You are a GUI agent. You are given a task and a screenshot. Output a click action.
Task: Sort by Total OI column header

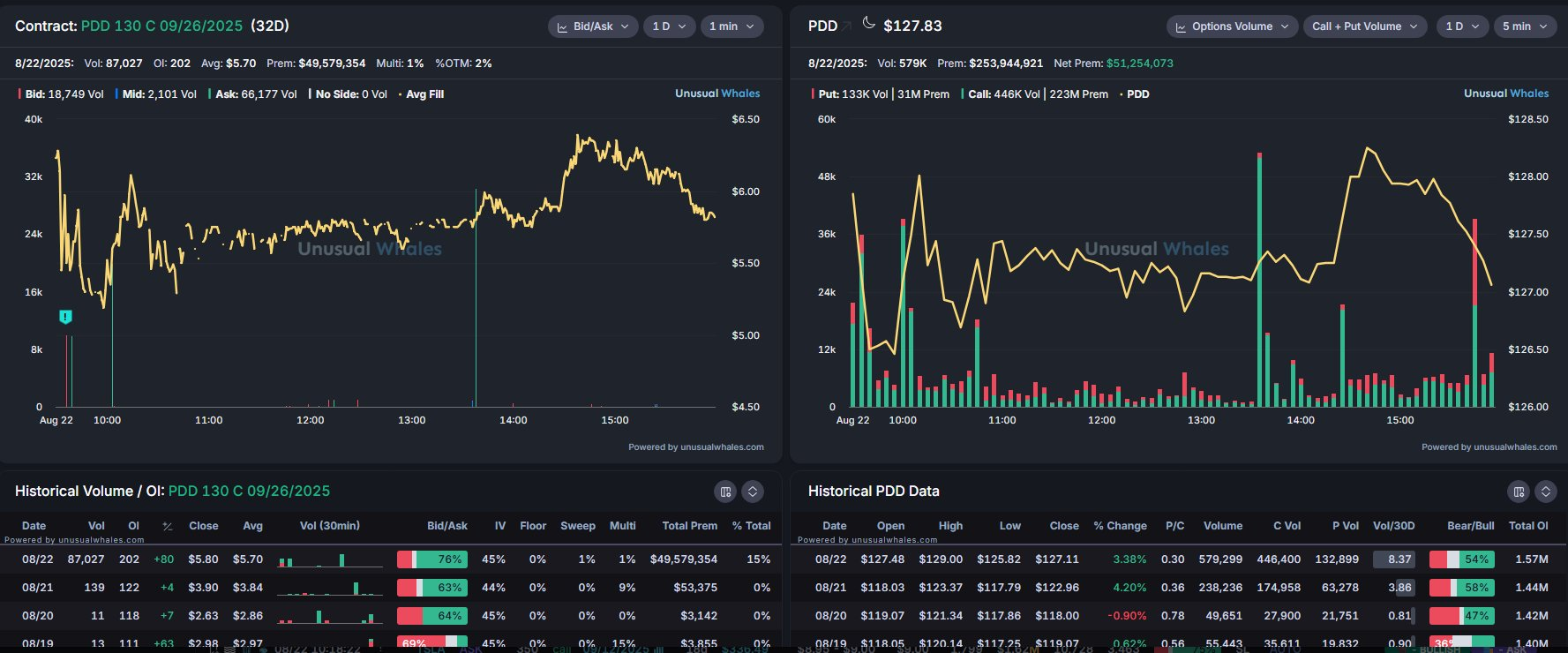(x=1528, y=526)
